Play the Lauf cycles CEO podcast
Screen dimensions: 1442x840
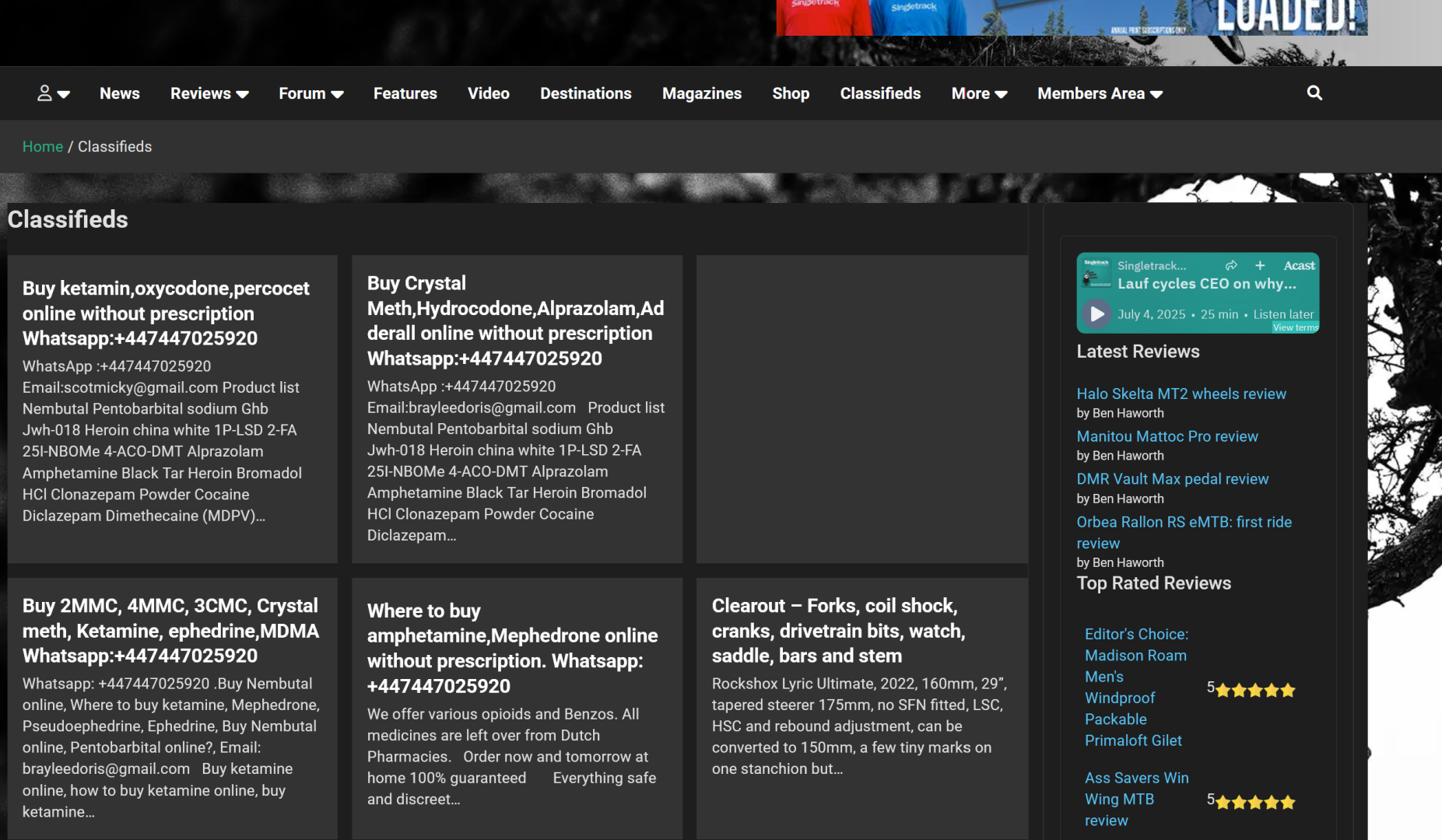1096,314
